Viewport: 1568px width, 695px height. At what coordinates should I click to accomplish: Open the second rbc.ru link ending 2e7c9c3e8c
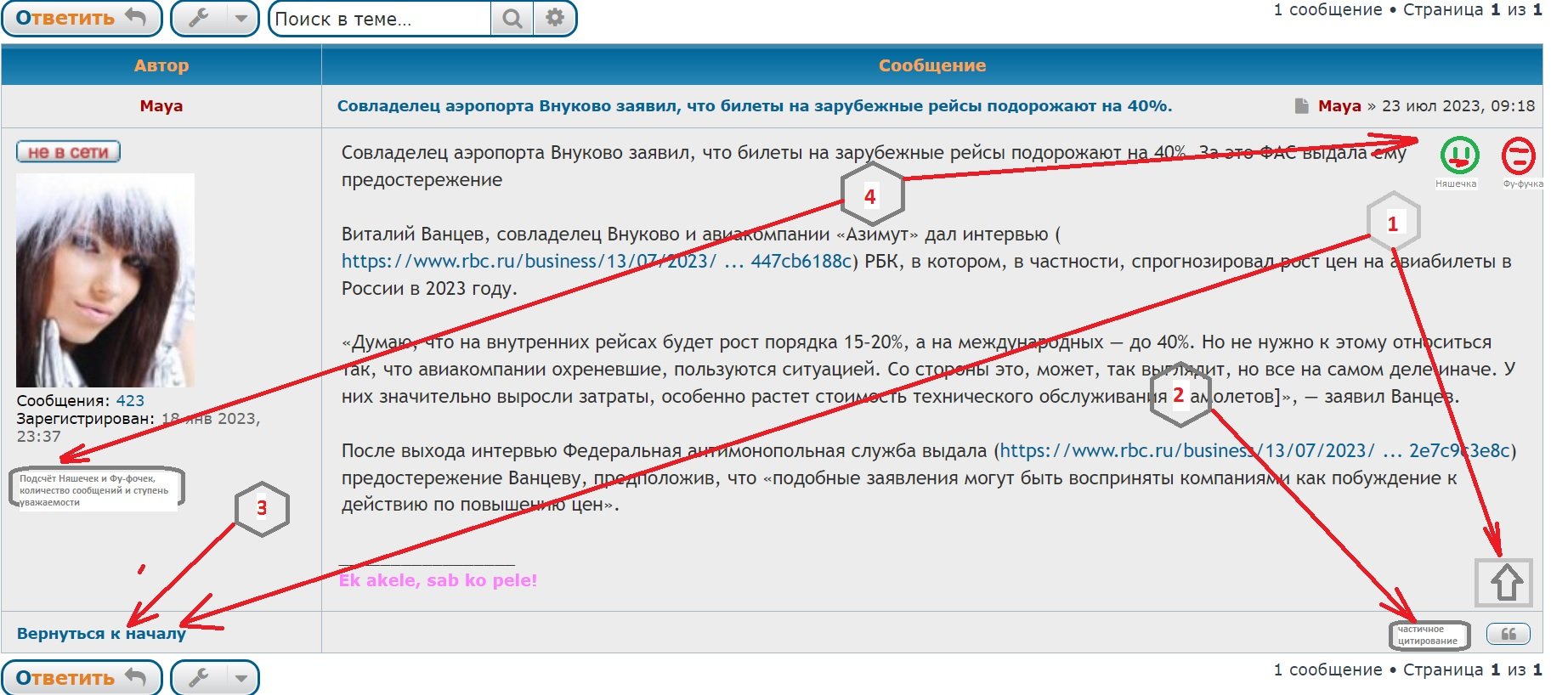click(1255, 450)
